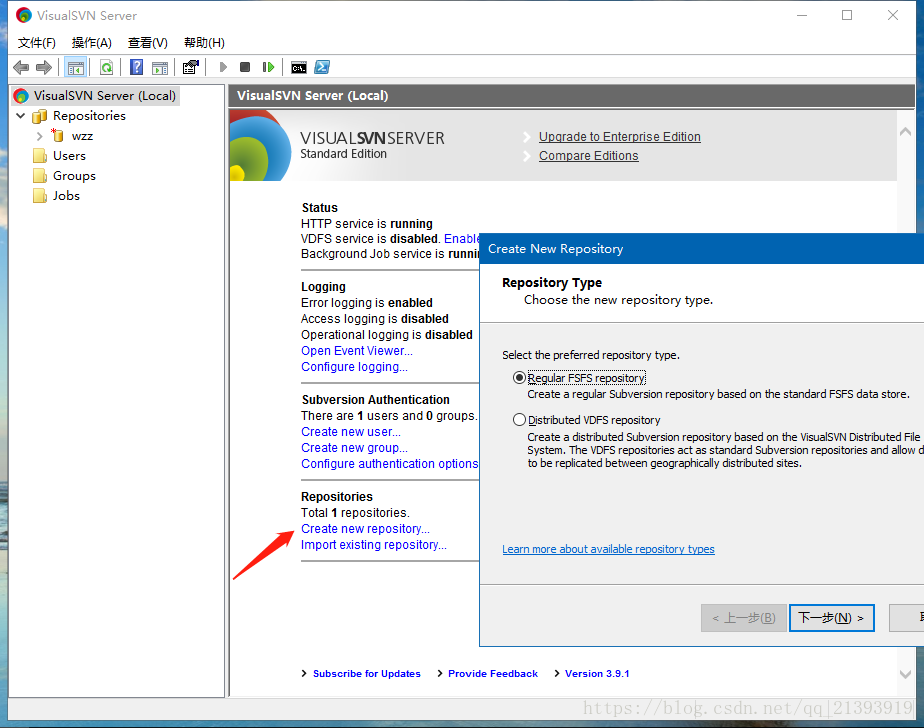Select the Jobs tree item label
The width and height of the screenshot is (924, 728).
(66, 196)
